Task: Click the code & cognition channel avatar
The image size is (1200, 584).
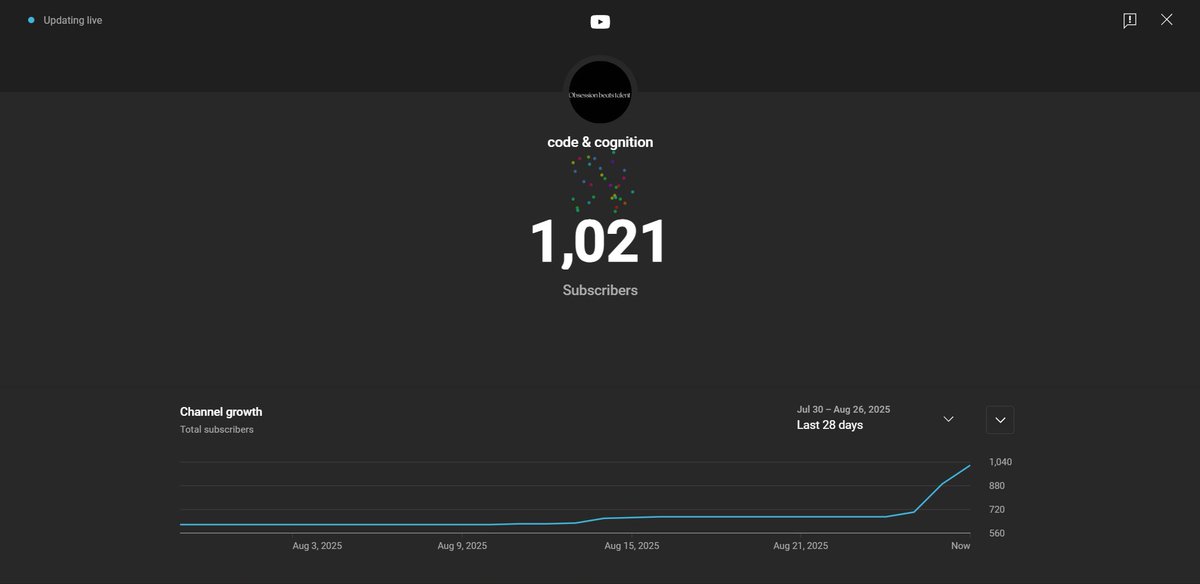Action: [x=600, y=92]
